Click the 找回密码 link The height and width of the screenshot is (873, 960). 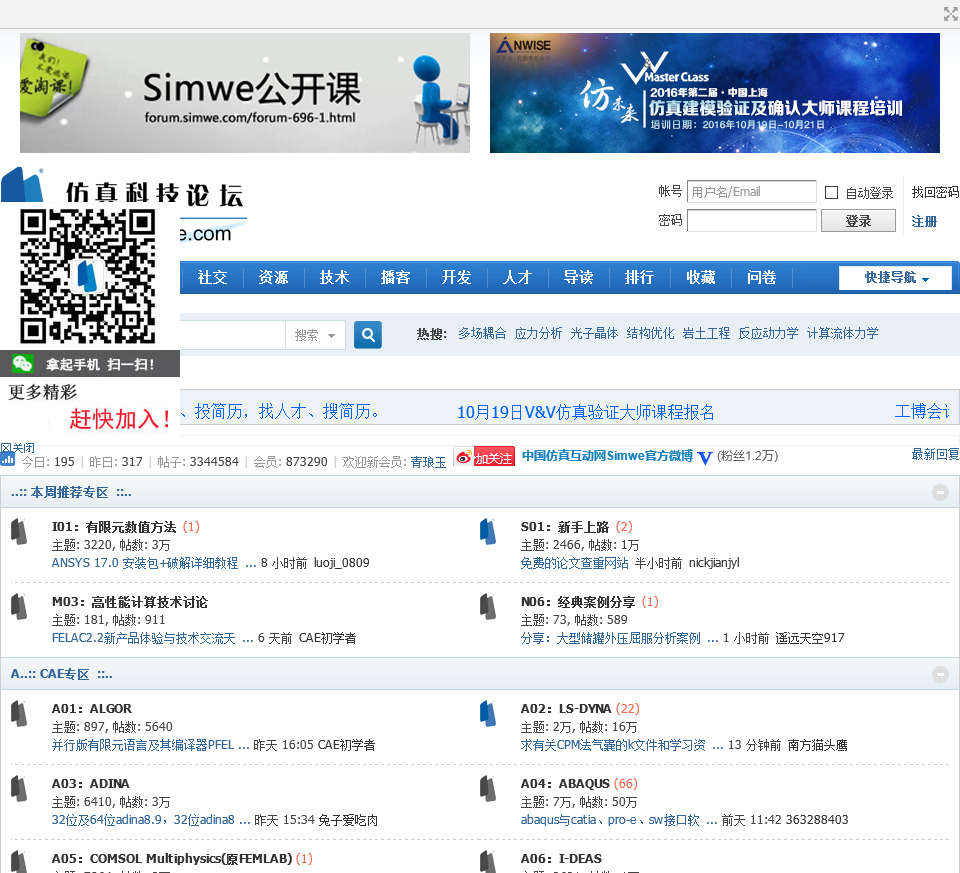(935, 192)
